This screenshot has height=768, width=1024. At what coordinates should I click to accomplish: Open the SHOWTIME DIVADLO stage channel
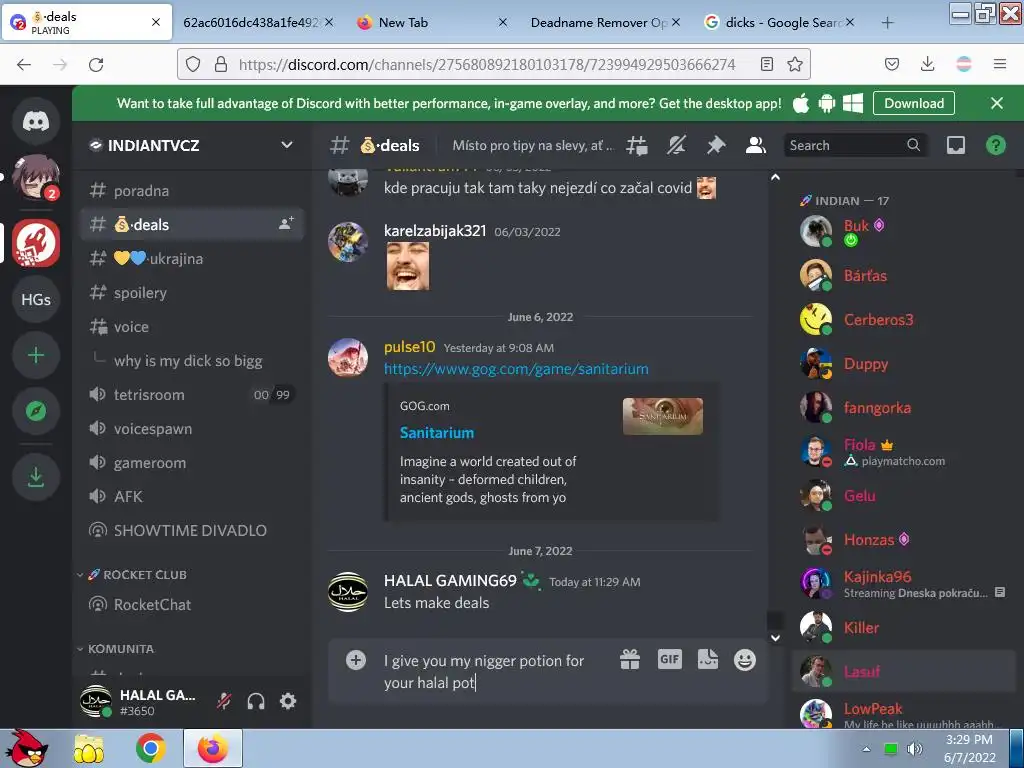pyautogui.click(x=192, y=530)
